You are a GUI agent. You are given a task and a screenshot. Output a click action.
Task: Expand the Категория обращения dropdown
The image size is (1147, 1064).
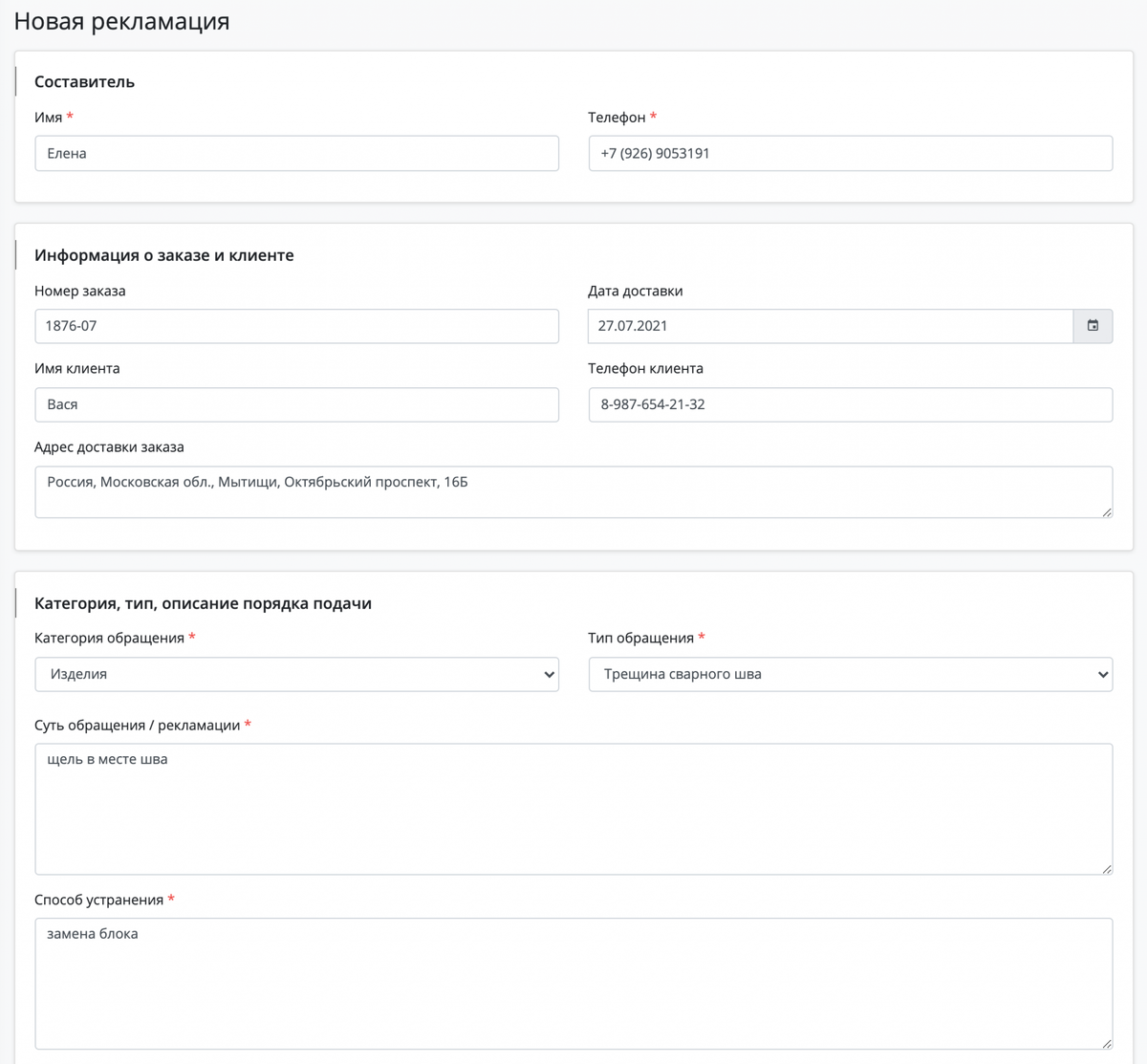coord(296,674)
